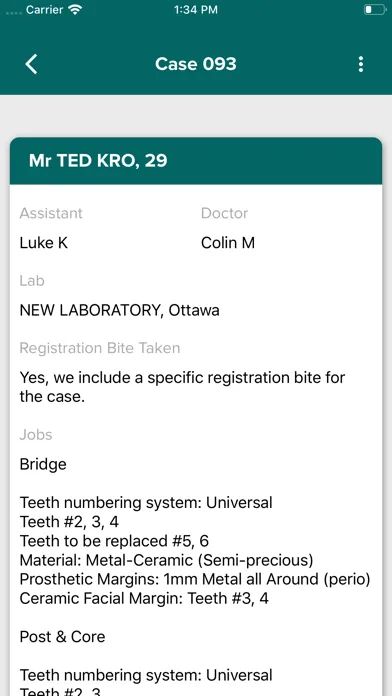This screenshot has width=392, height=696.
Task: Tap the Jobs section label
Action: (36, 435)
